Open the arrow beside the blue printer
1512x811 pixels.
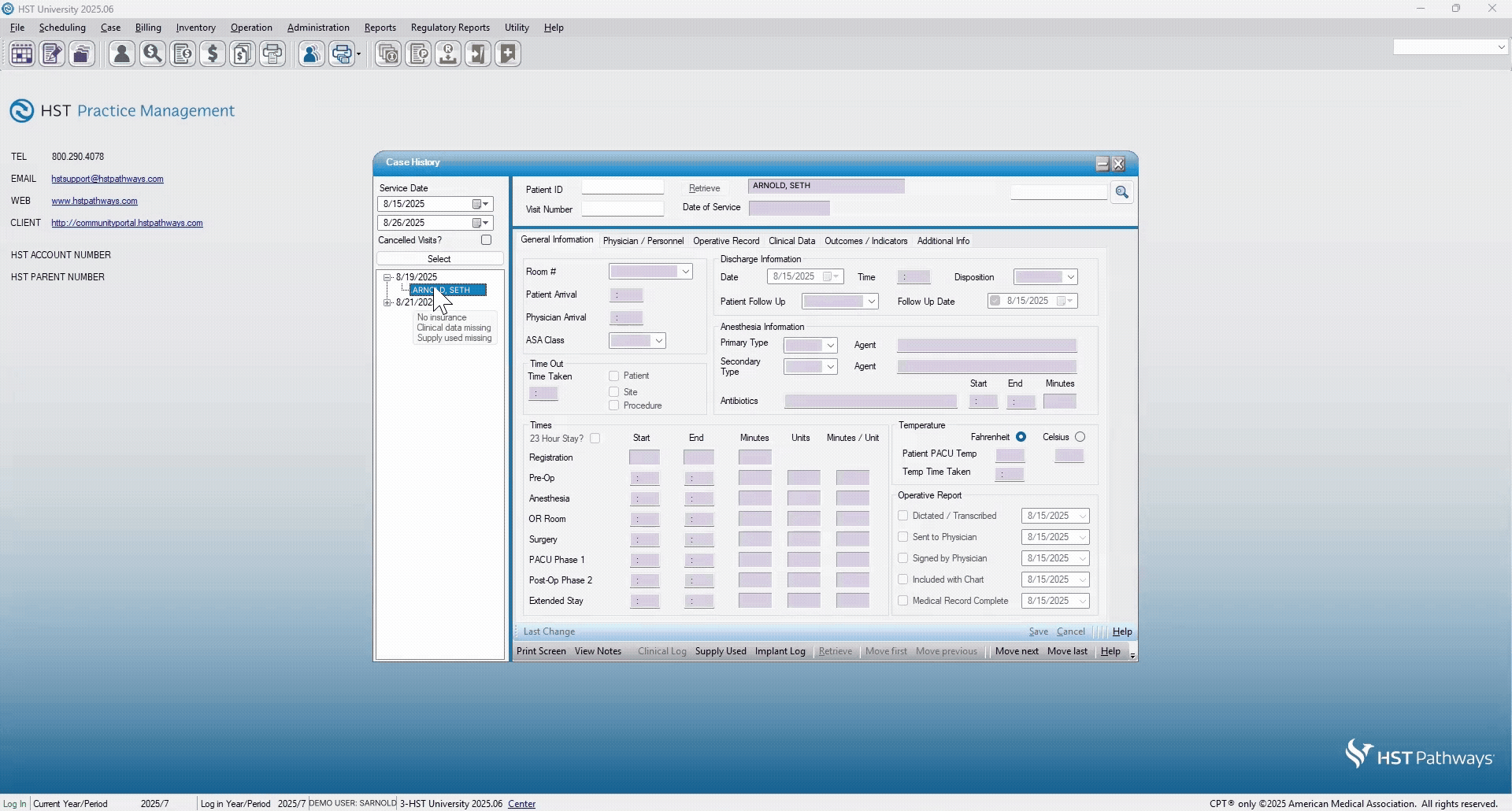[x=359, y=54]
